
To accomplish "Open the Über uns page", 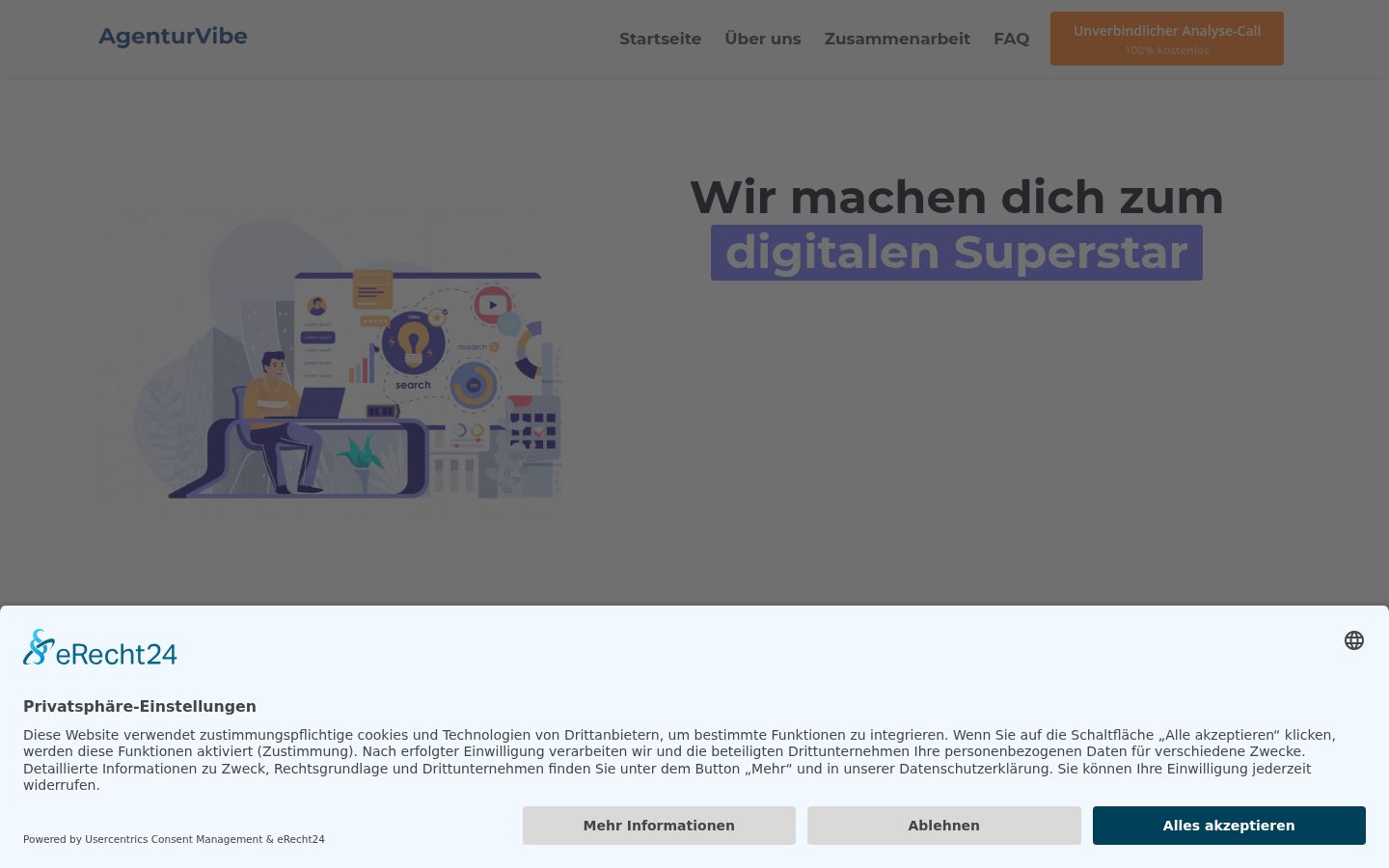I will [x=763, y=39].
